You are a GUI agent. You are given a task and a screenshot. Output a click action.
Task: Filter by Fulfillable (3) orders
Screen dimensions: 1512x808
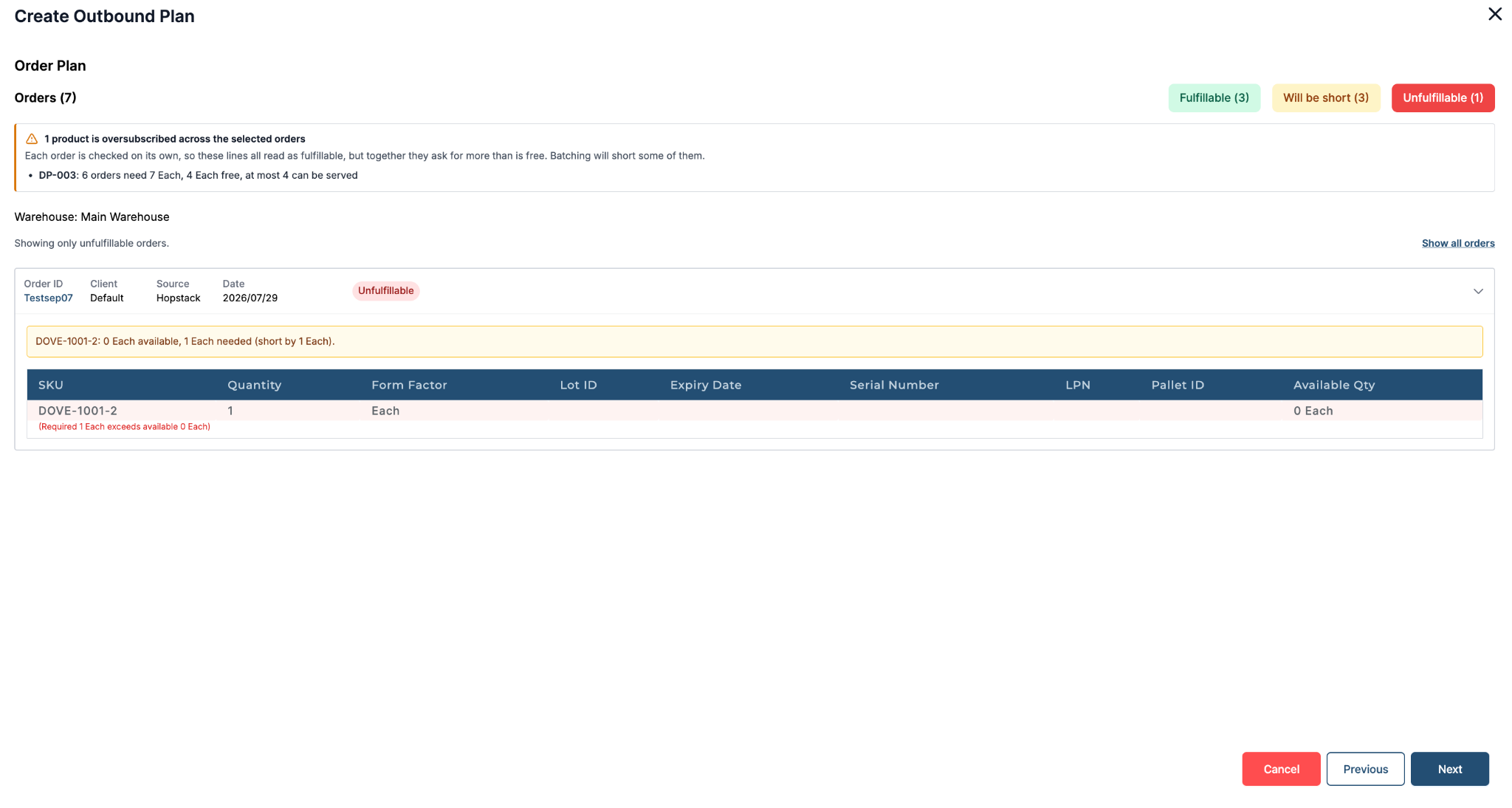coord(1214,97)
